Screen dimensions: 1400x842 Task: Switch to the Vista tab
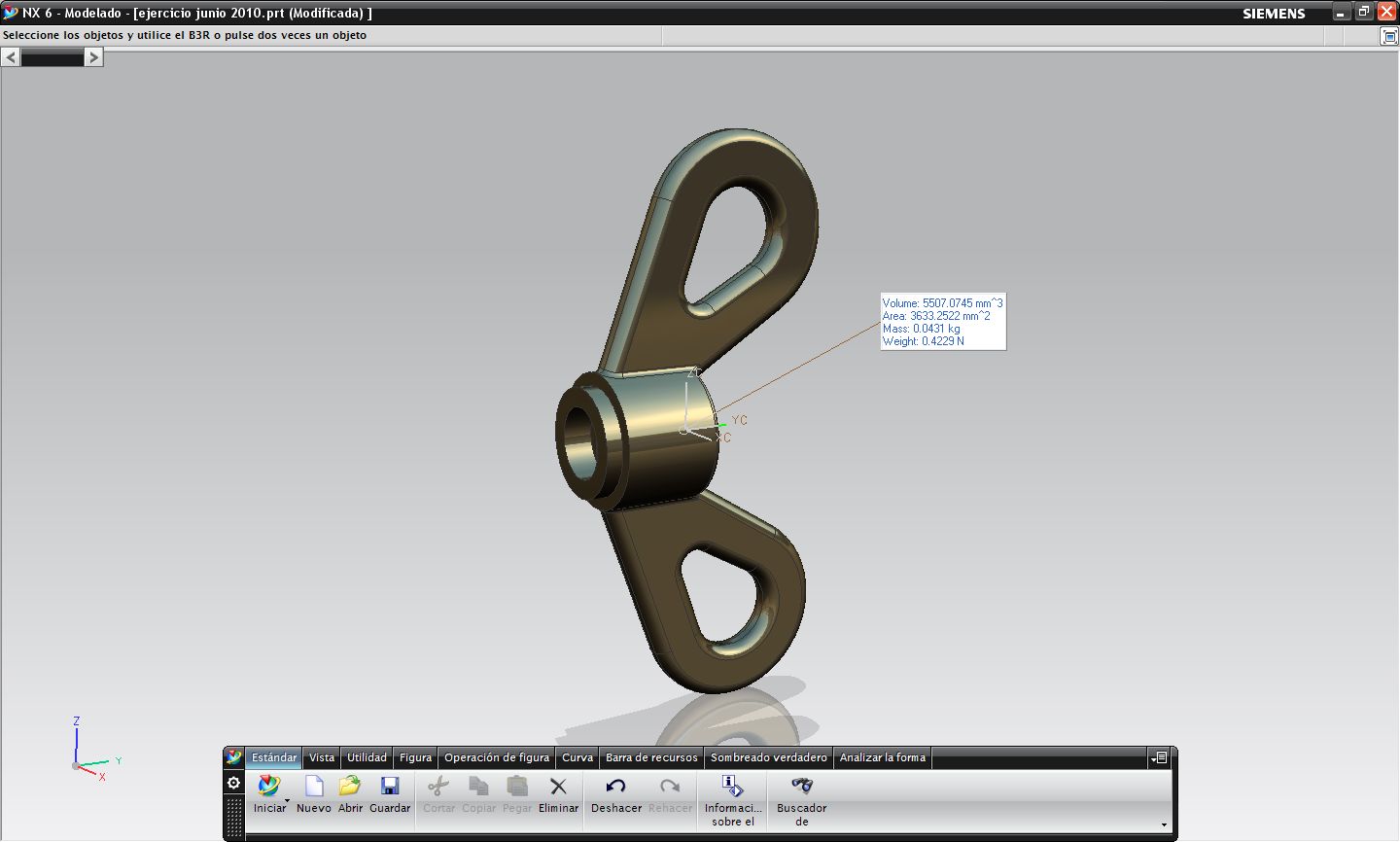pyautogui.click(x=322, y=757)
